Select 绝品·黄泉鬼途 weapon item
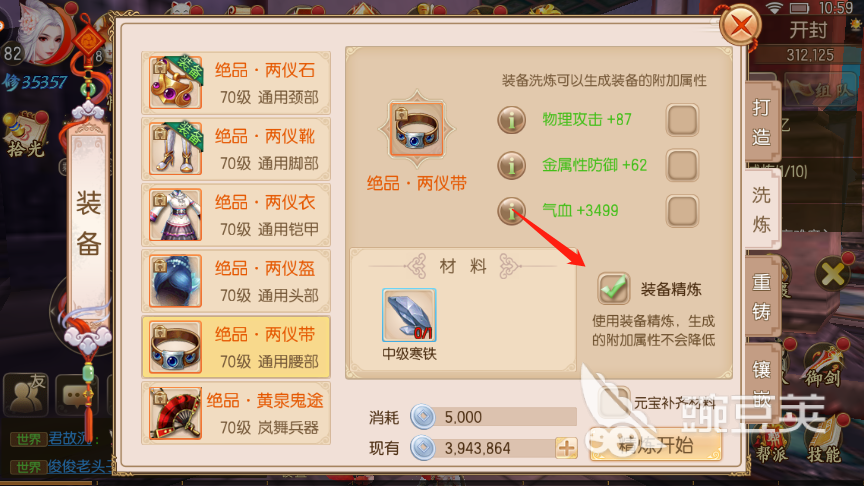Screen dimensions: 864x486 [x=236, y=413]
